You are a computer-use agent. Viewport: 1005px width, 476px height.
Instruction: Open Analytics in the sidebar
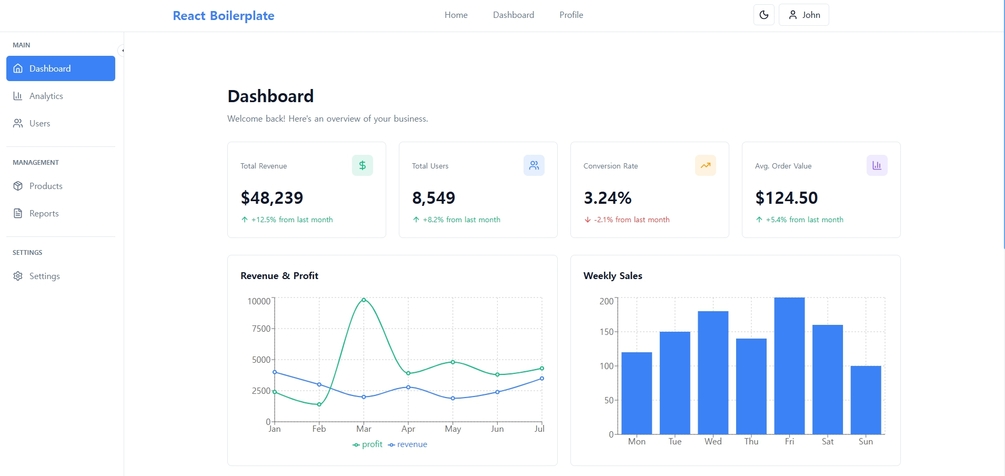pyautogui.click(x=61, y=96)
